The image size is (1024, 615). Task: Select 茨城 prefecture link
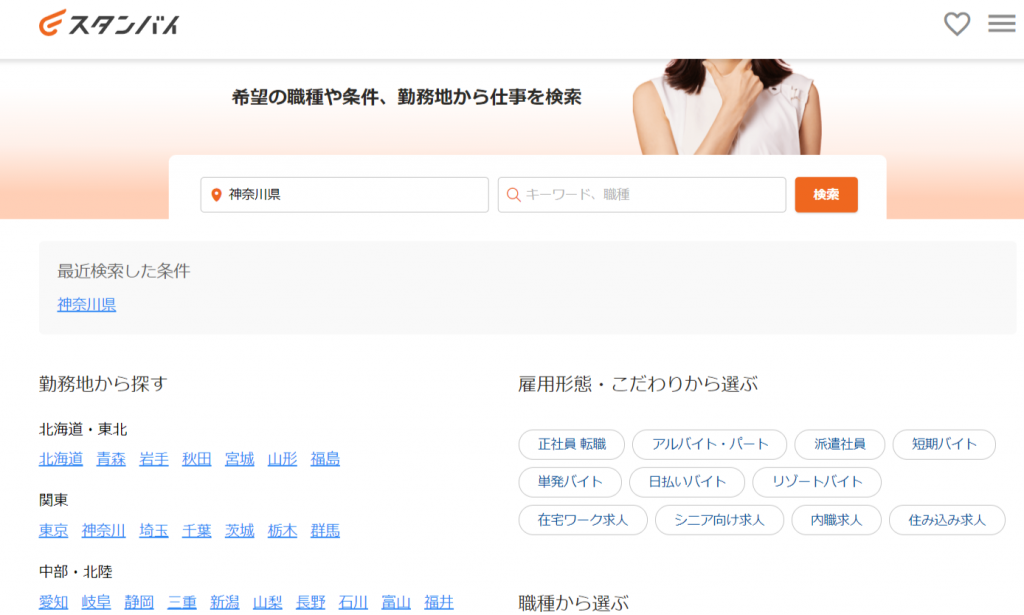[240, 531]
